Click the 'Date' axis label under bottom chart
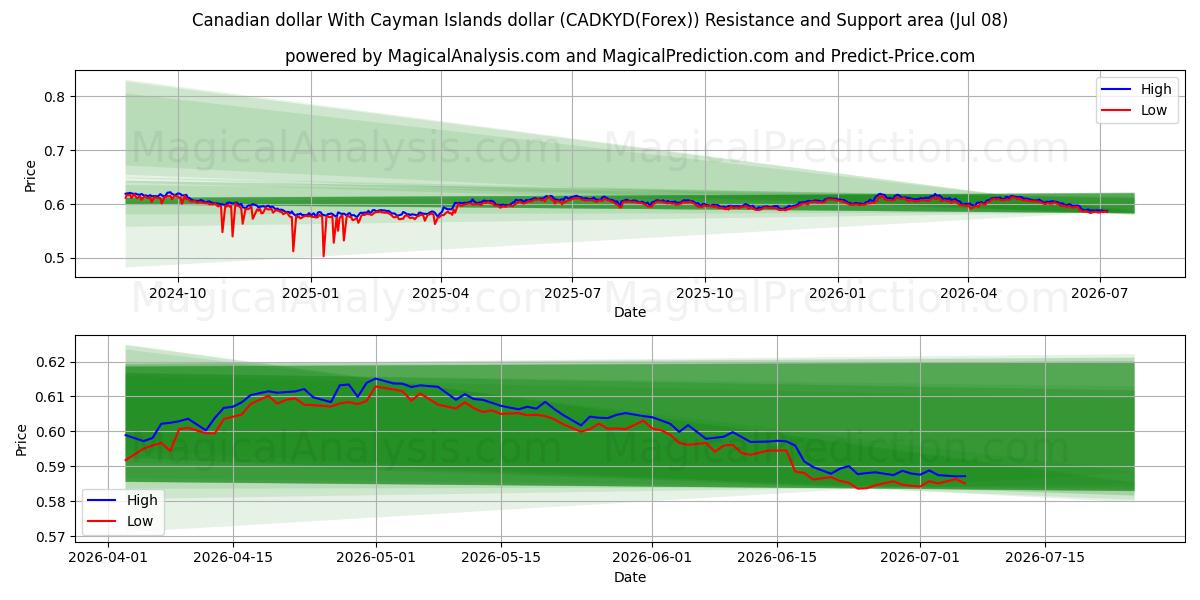1200x600 pixels. tap(630, 577)
